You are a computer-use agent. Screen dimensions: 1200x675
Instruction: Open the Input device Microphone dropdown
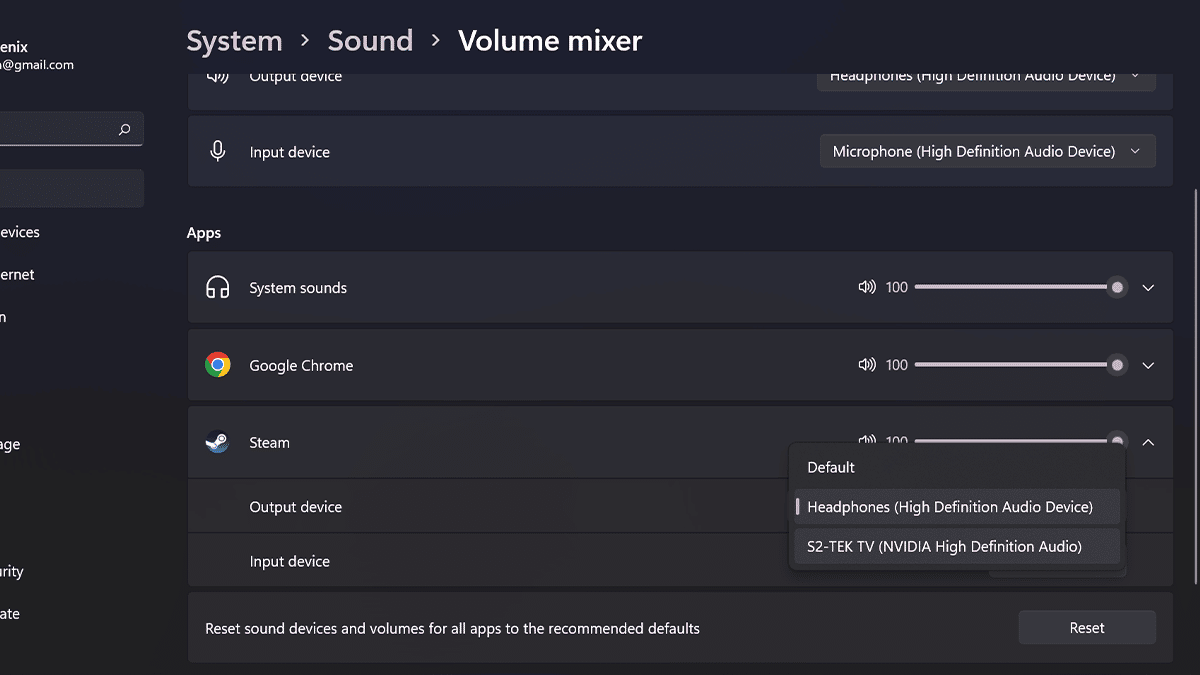[987, 151]
